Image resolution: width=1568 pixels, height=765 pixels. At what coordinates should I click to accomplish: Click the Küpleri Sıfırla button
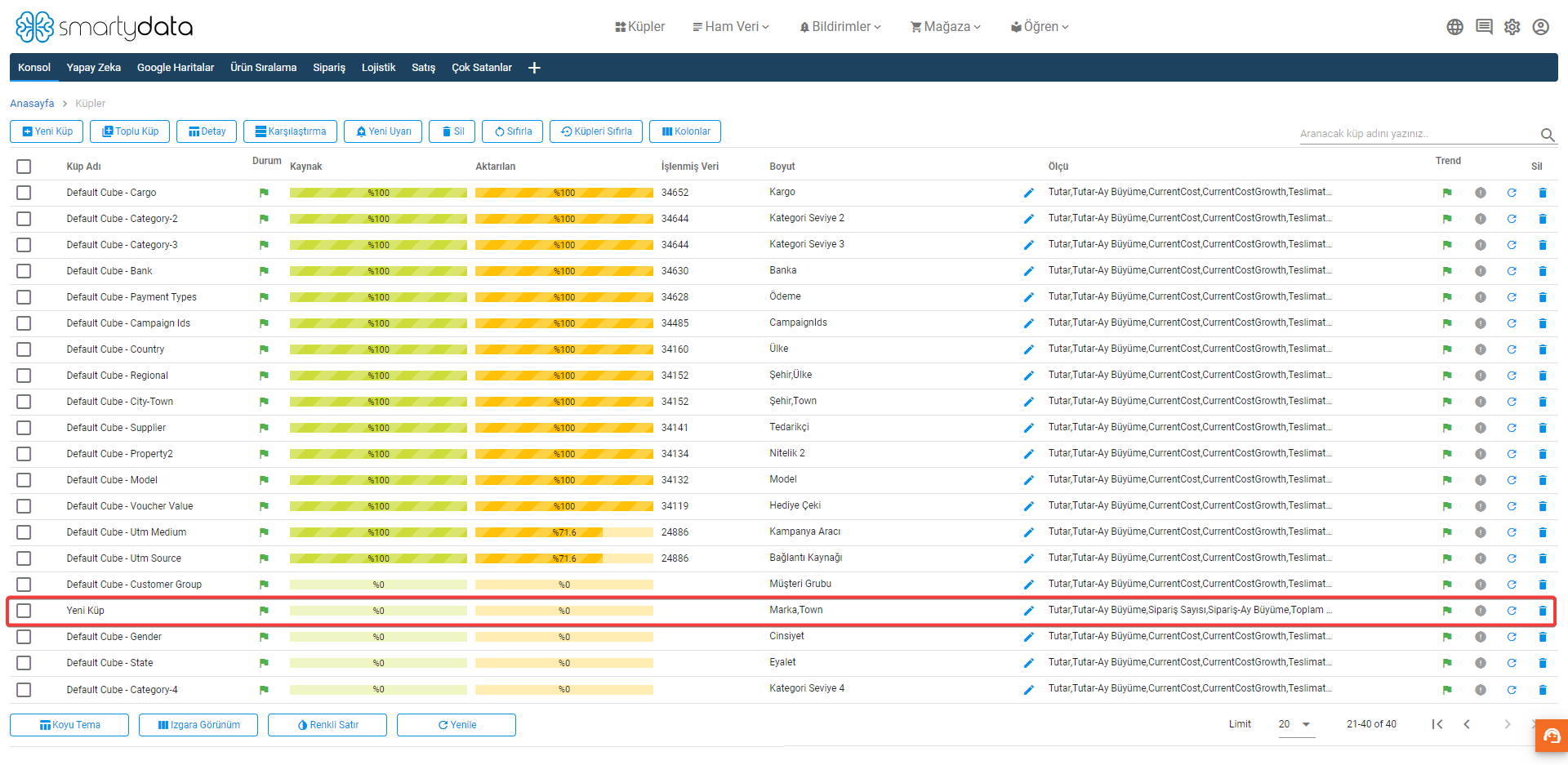click(x=596, y=131)
